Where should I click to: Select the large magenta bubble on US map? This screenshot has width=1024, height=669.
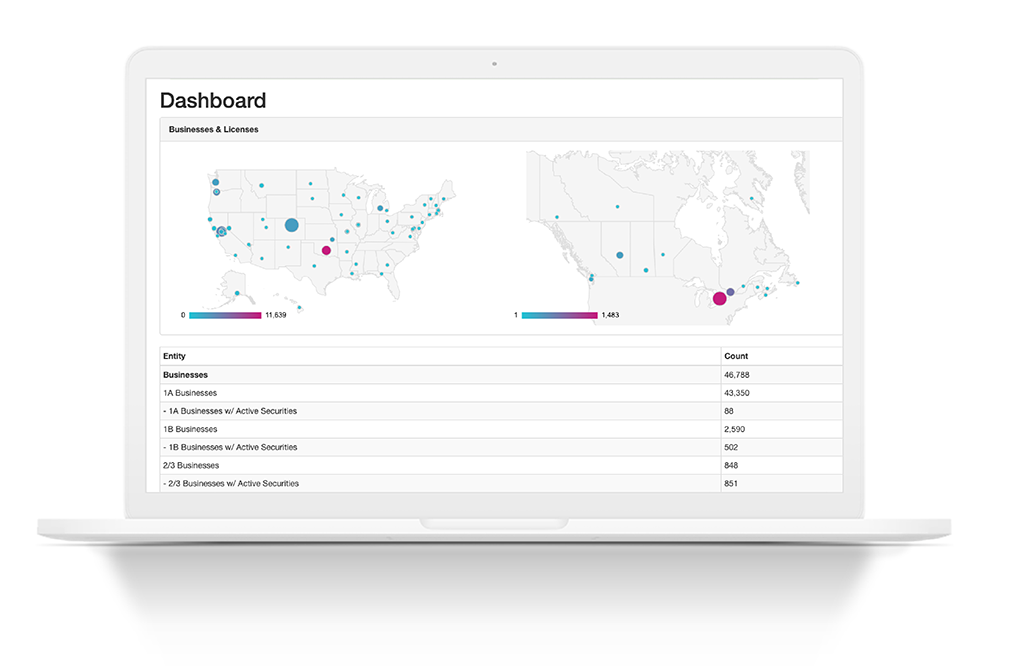pos(327,250)
